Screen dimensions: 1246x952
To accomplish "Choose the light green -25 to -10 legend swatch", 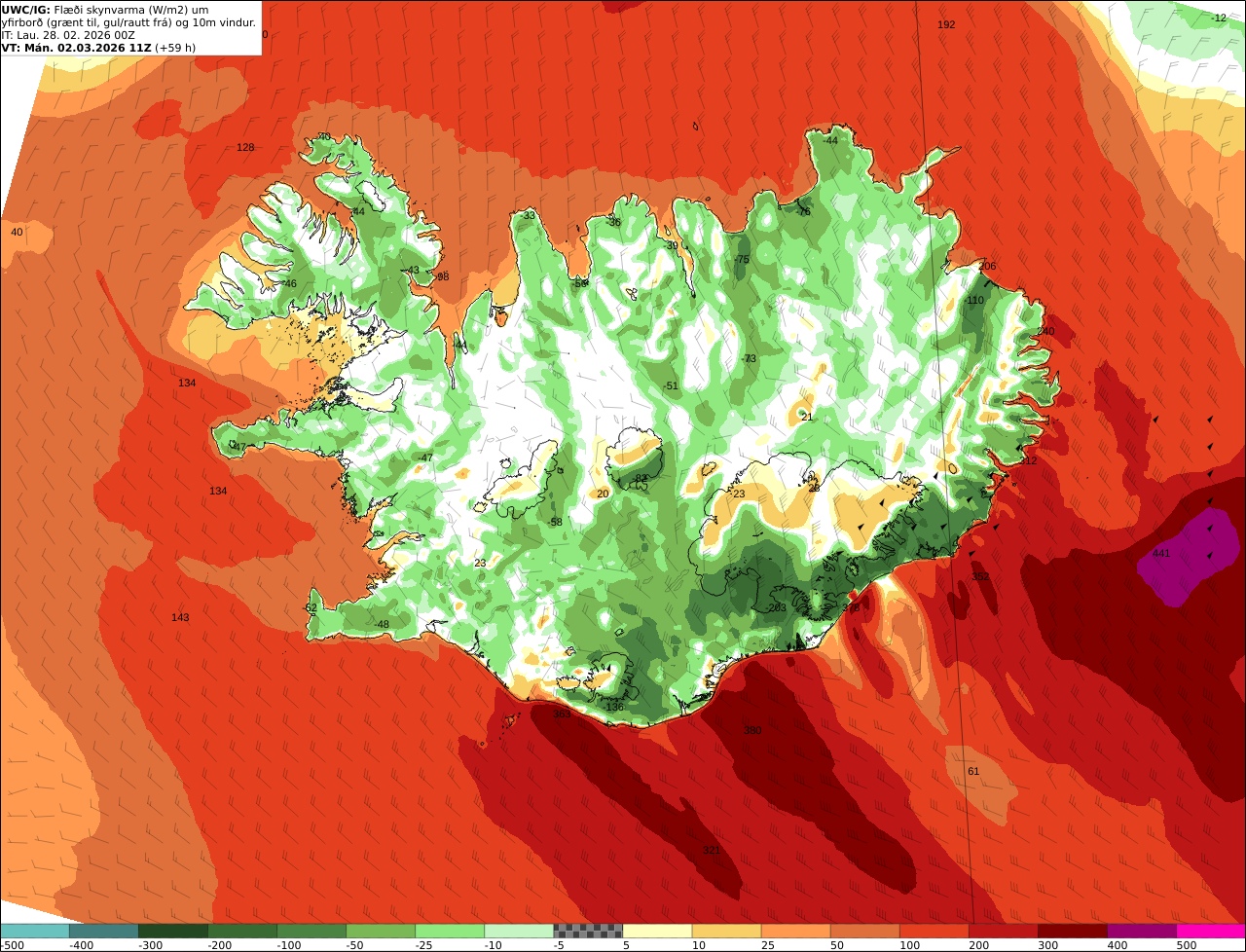I will [x=450, y=931].
